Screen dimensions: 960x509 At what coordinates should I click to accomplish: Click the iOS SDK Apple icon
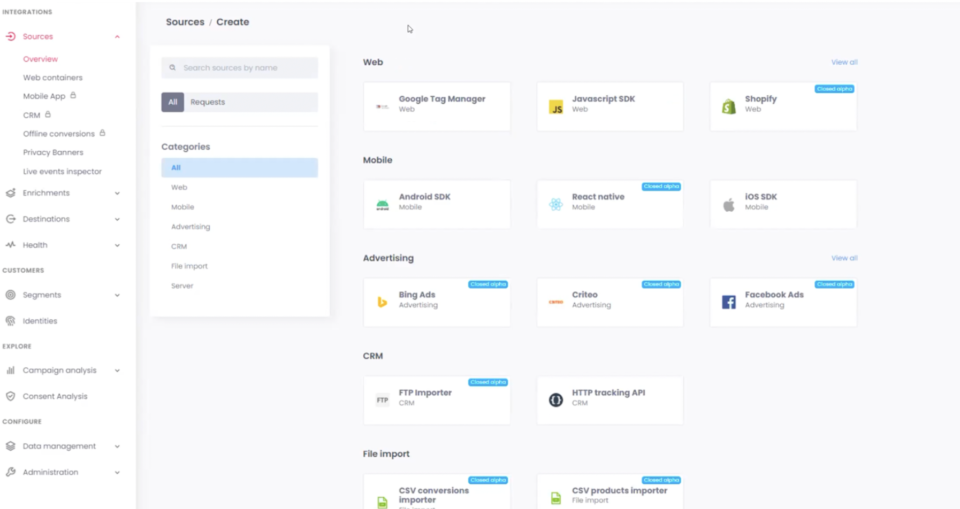[x=729, y=205]
